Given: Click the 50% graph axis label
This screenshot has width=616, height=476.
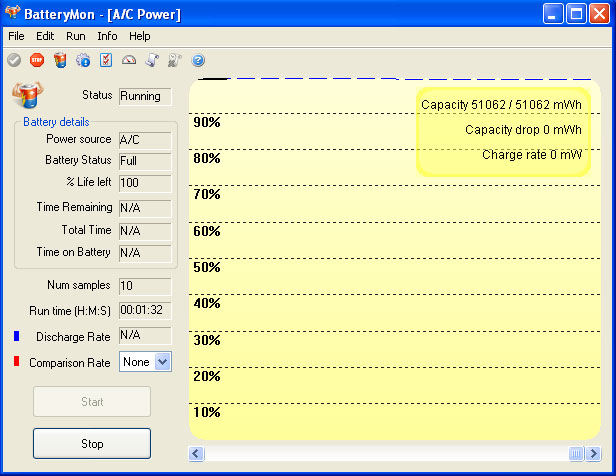Looking at the screenshot, I should tap(207, 267).
